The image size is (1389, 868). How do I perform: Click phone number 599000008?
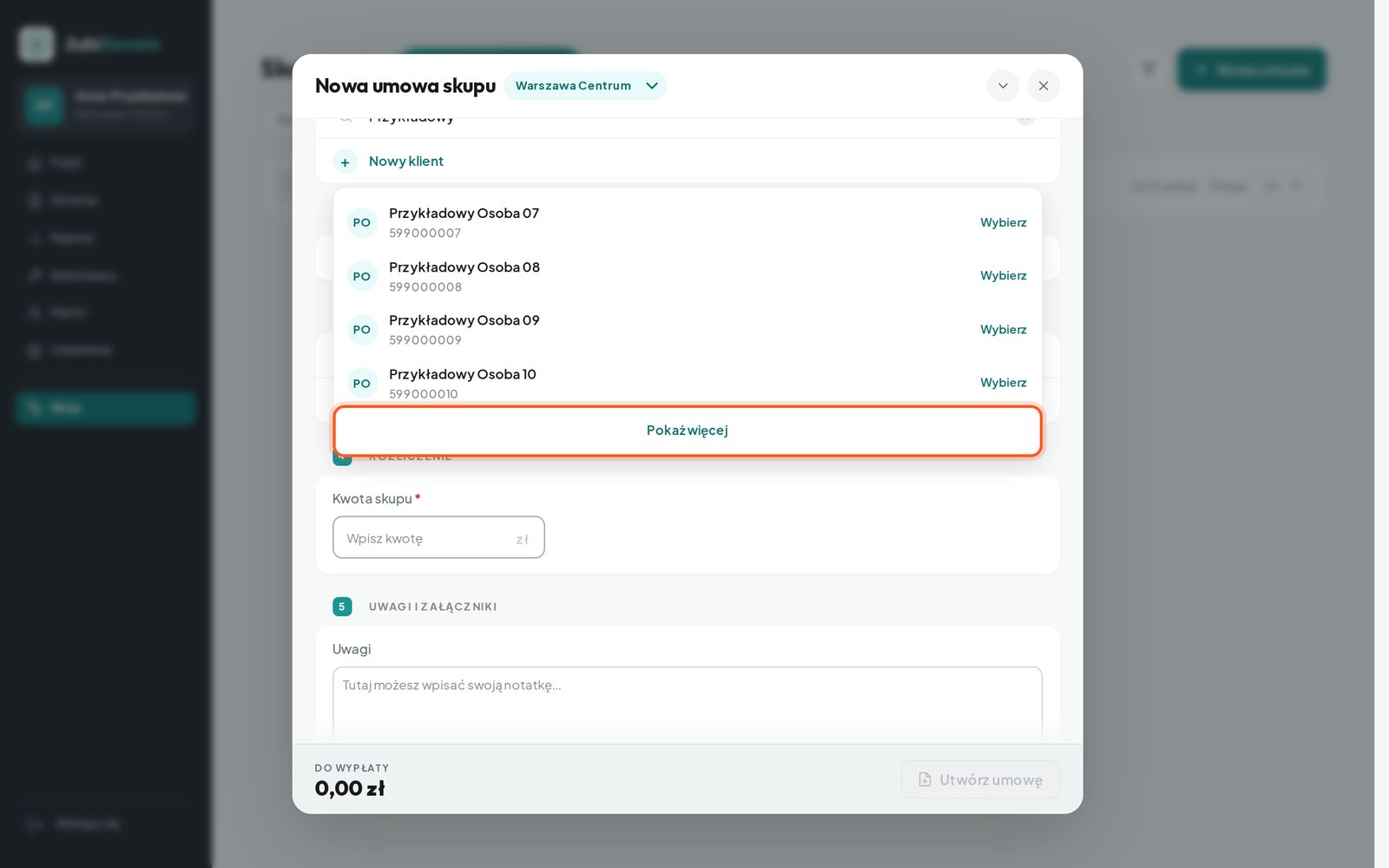coord(425,287)
